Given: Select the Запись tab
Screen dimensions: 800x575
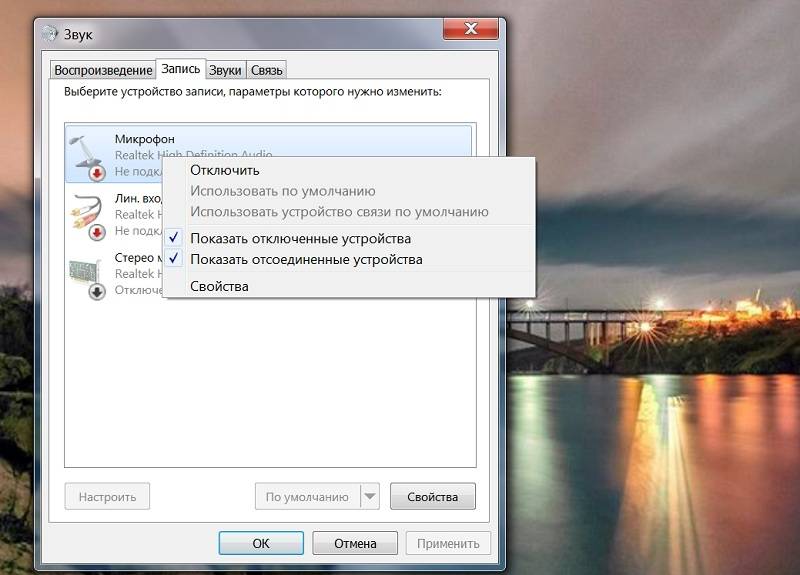Looking at the screenshot, I should point(180,69).
